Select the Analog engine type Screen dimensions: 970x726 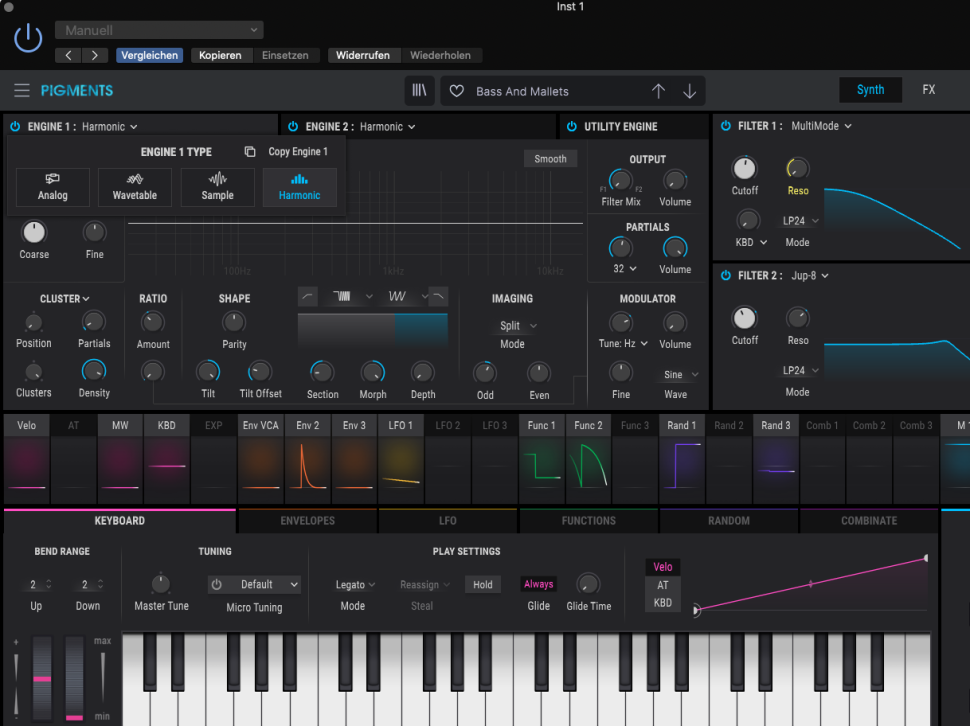[53, 187]
